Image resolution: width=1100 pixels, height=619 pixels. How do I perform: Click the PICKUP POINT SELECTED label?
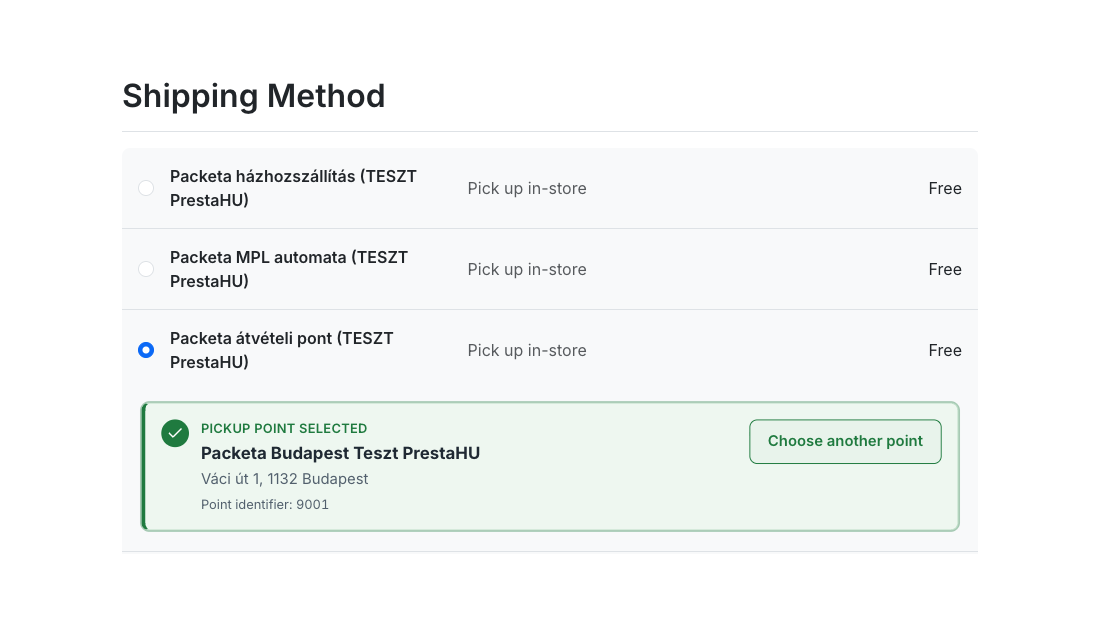[x=284, y=428]
